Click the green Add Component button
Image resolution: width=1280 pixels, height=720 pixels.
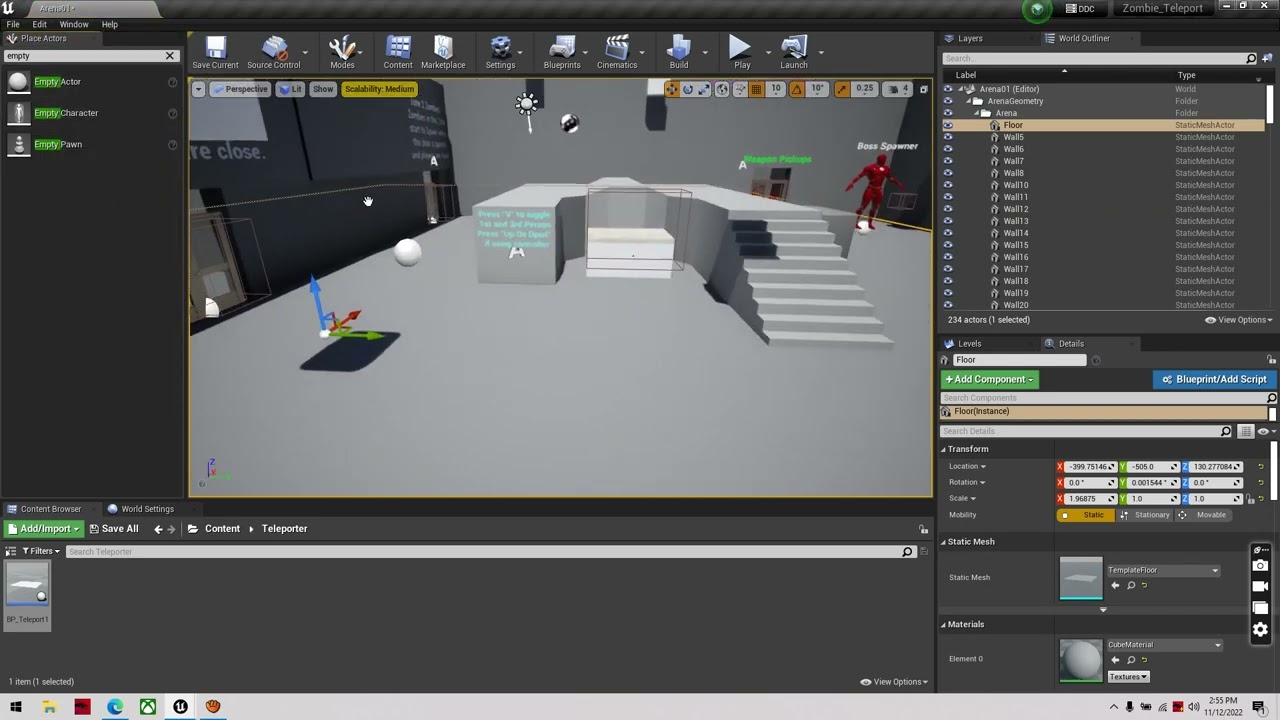[990, 379]
